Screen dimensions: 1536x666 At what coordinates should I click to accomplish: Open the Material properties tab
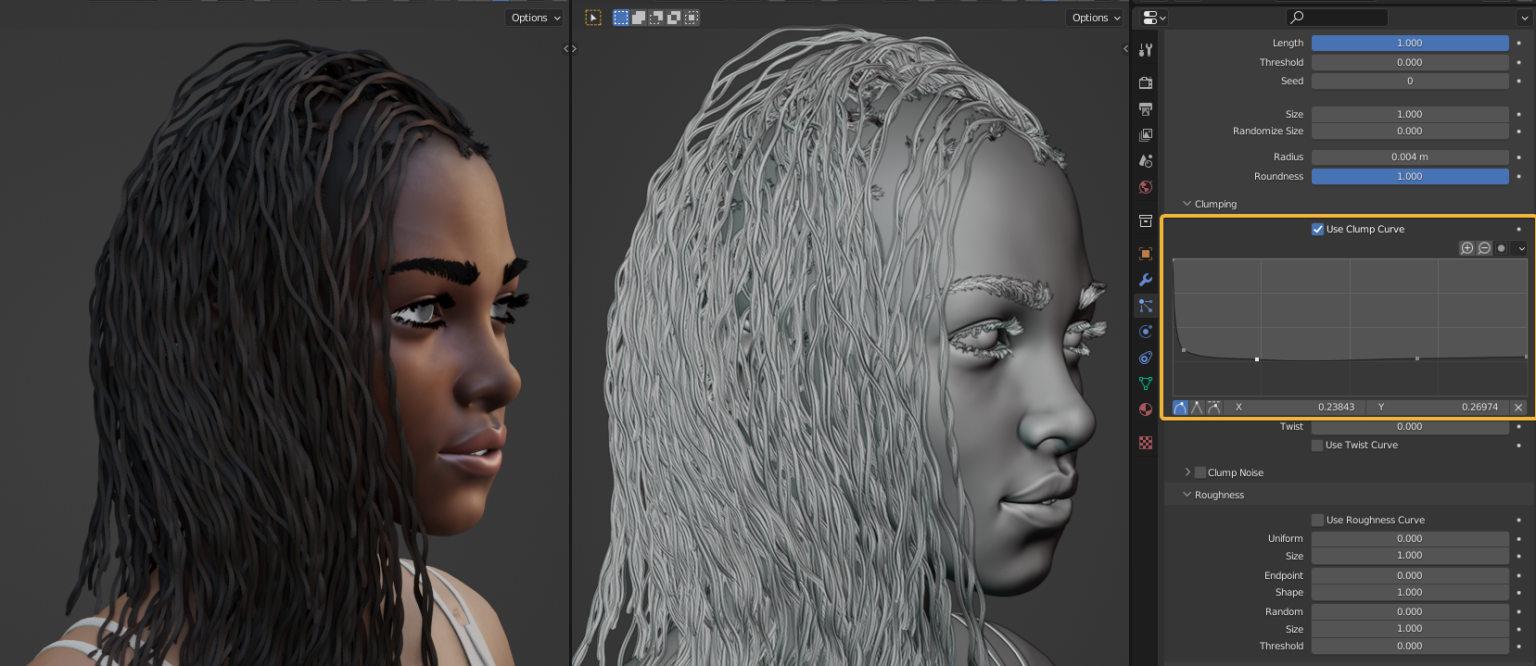click(1145, 409)
